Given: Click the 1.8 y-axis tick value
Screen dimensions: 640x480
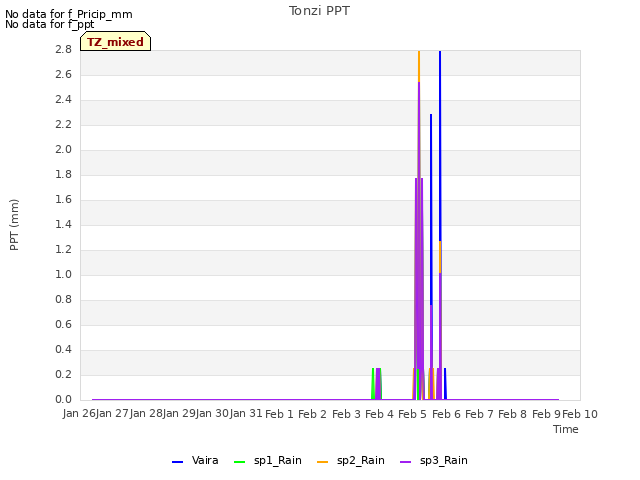Looking at the screenshot, I should click(x=63, y=174).
